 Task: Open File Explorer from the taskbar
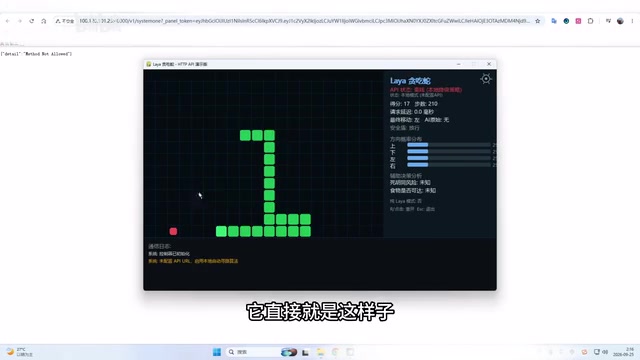coord(320,352)
